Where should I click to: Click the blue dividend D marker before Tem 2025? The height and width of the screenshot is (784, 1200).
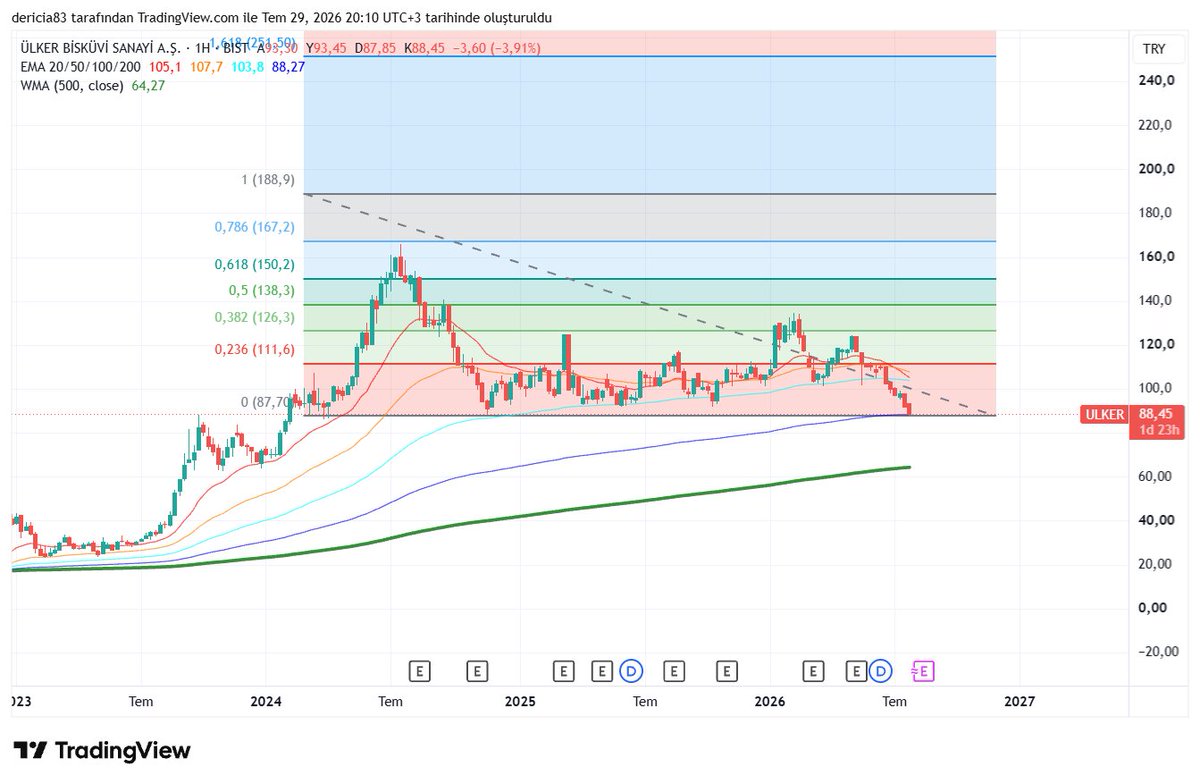(631, 670)
